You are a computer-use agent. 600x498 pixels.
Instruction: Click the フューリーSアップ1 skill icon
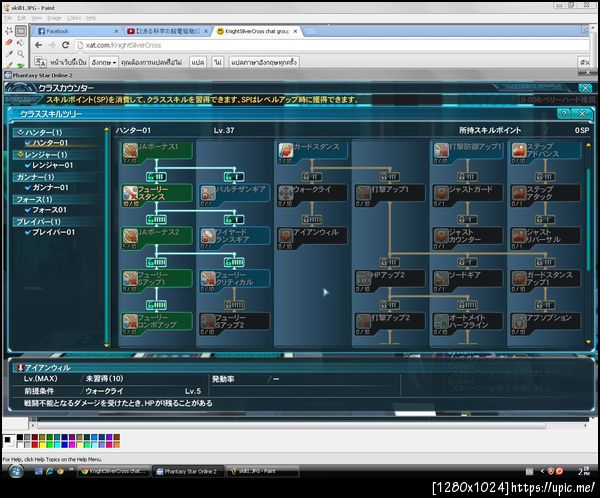click(130, 279)
